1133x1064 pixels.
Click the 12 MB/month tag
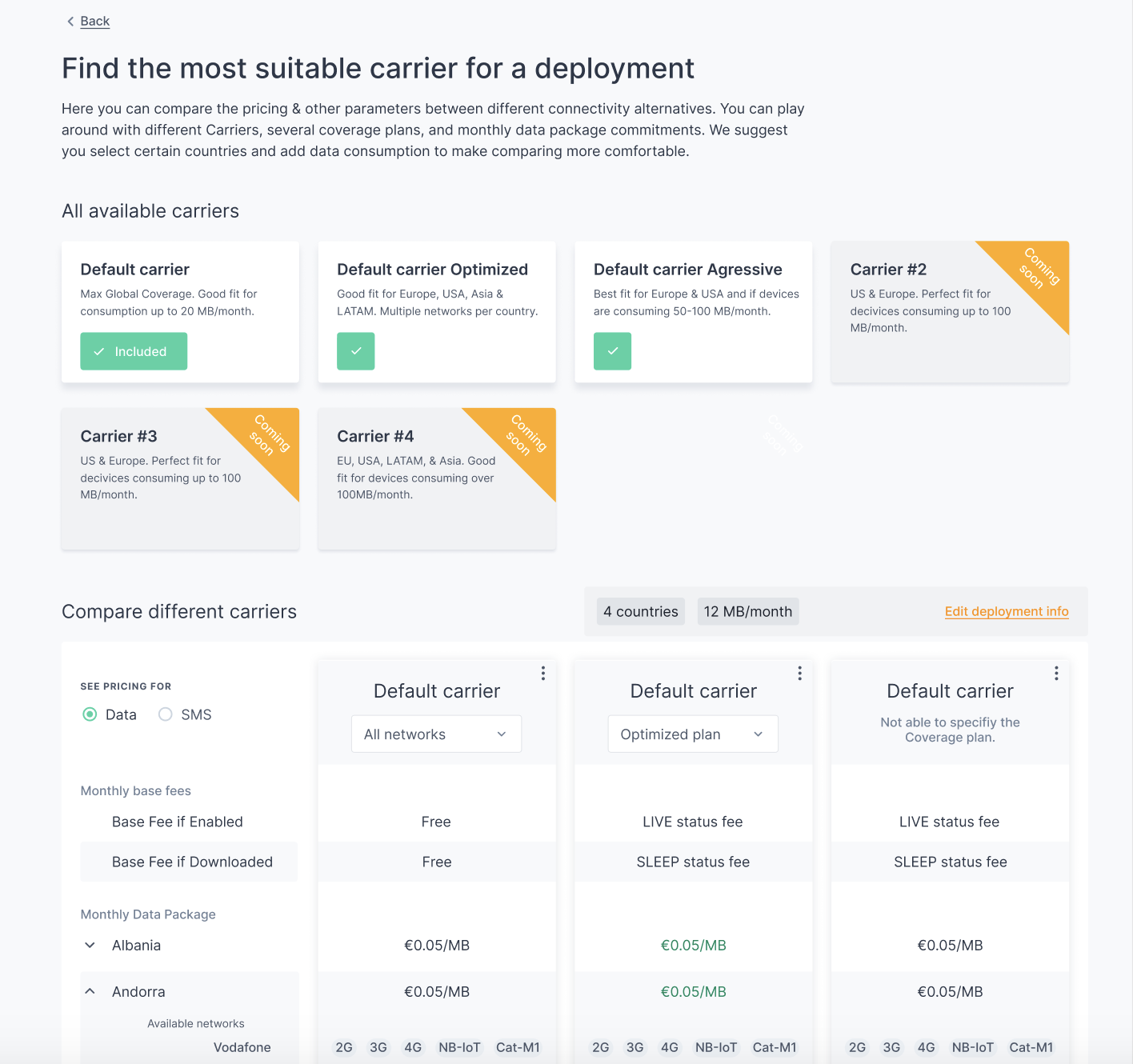[747, 611]
